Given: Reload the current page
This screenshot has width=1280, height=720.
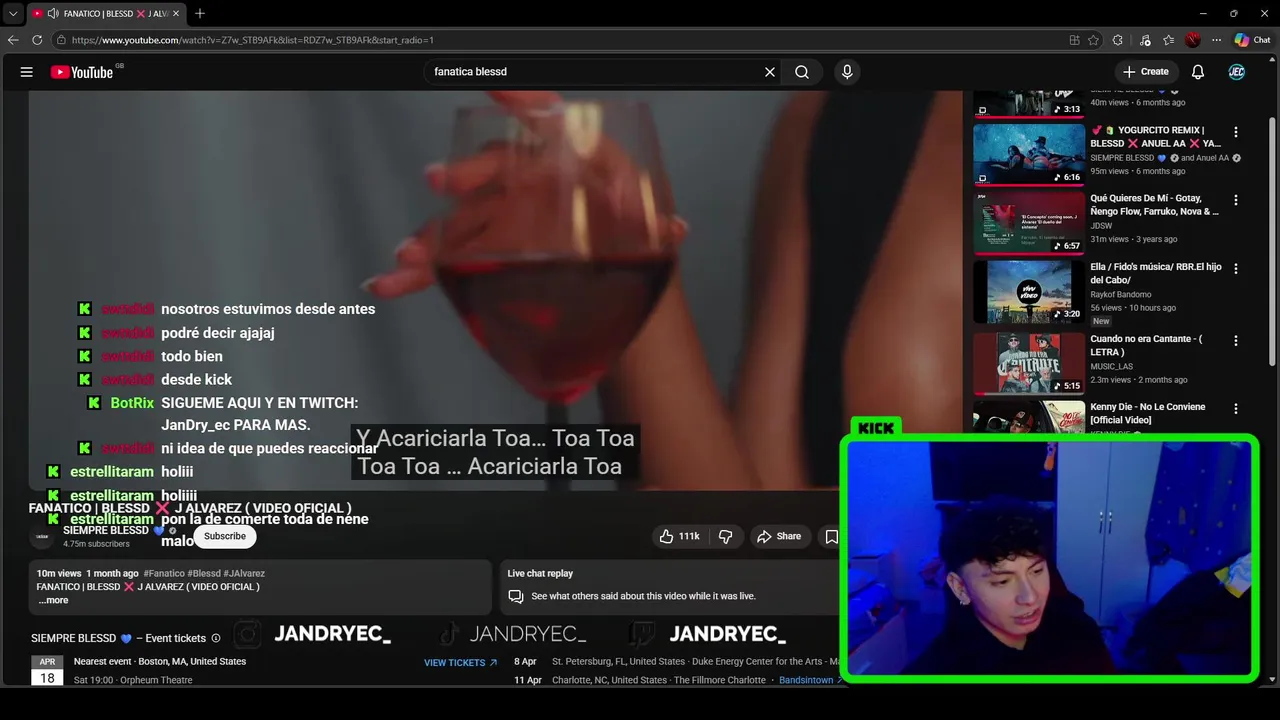Looking at the screenshot, I should pos(37,40).
